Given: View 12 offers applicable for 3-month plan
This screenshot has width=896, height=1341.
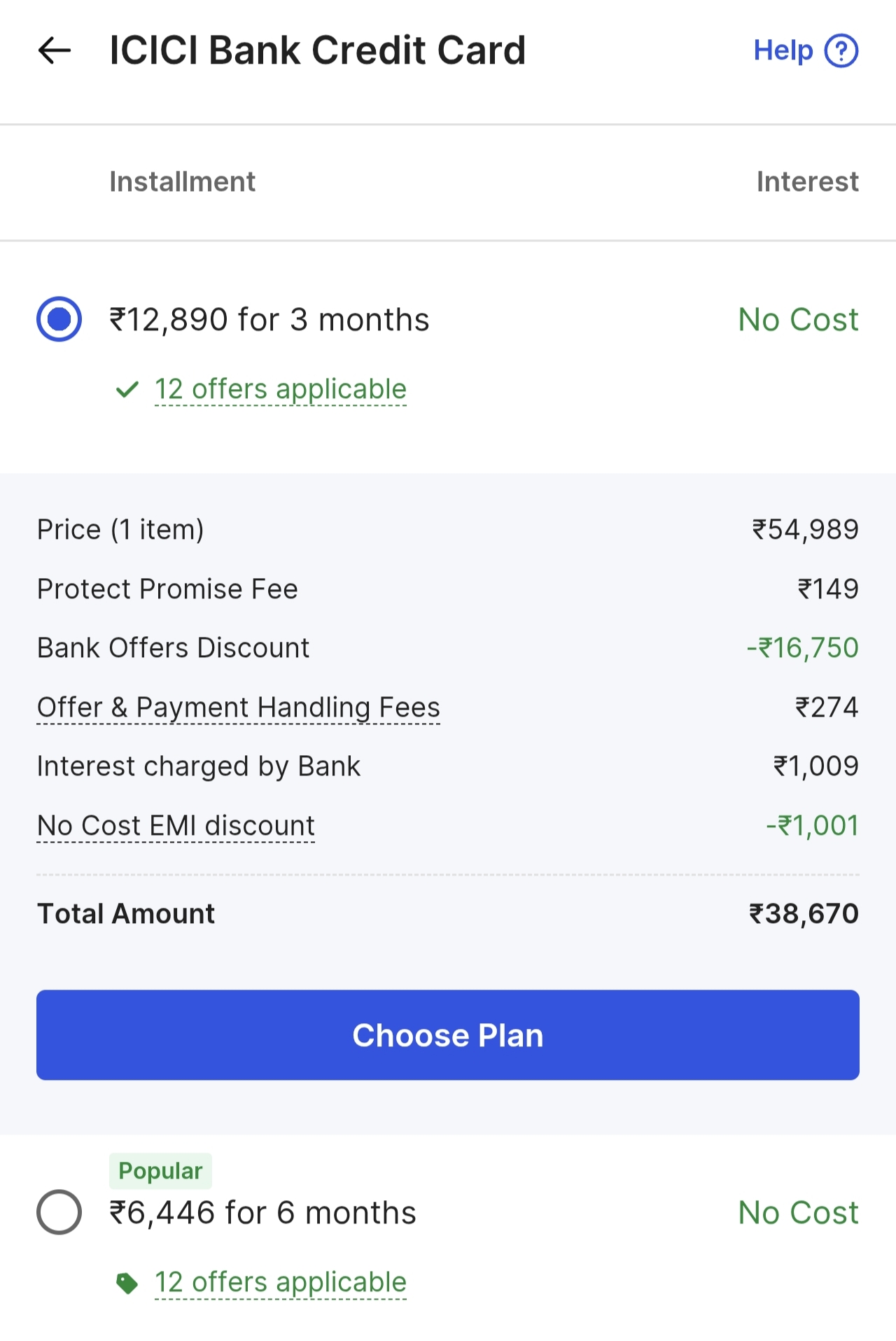Looking at the screenshot, I should [280, 389].
